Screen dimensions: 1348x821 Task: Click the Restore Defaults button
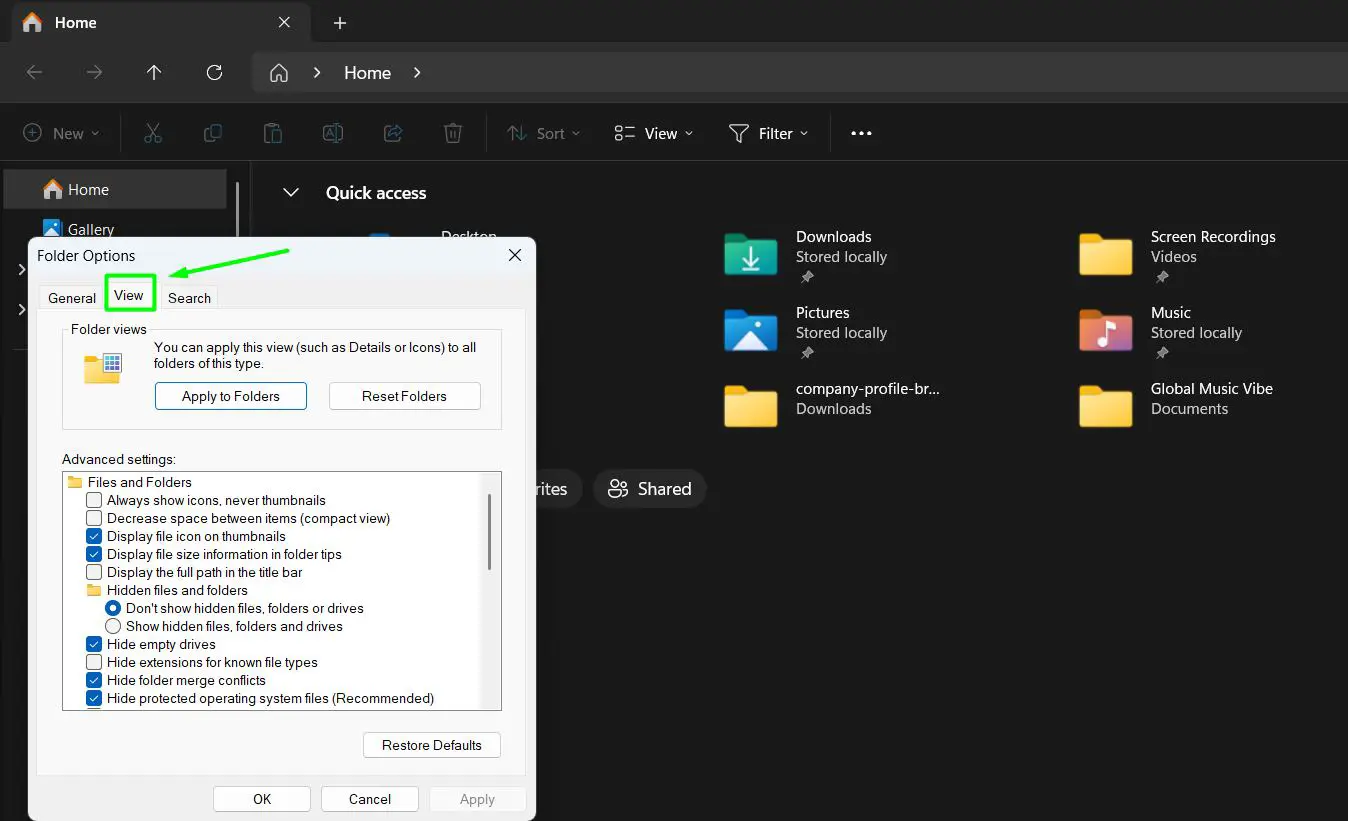[431, 745]
